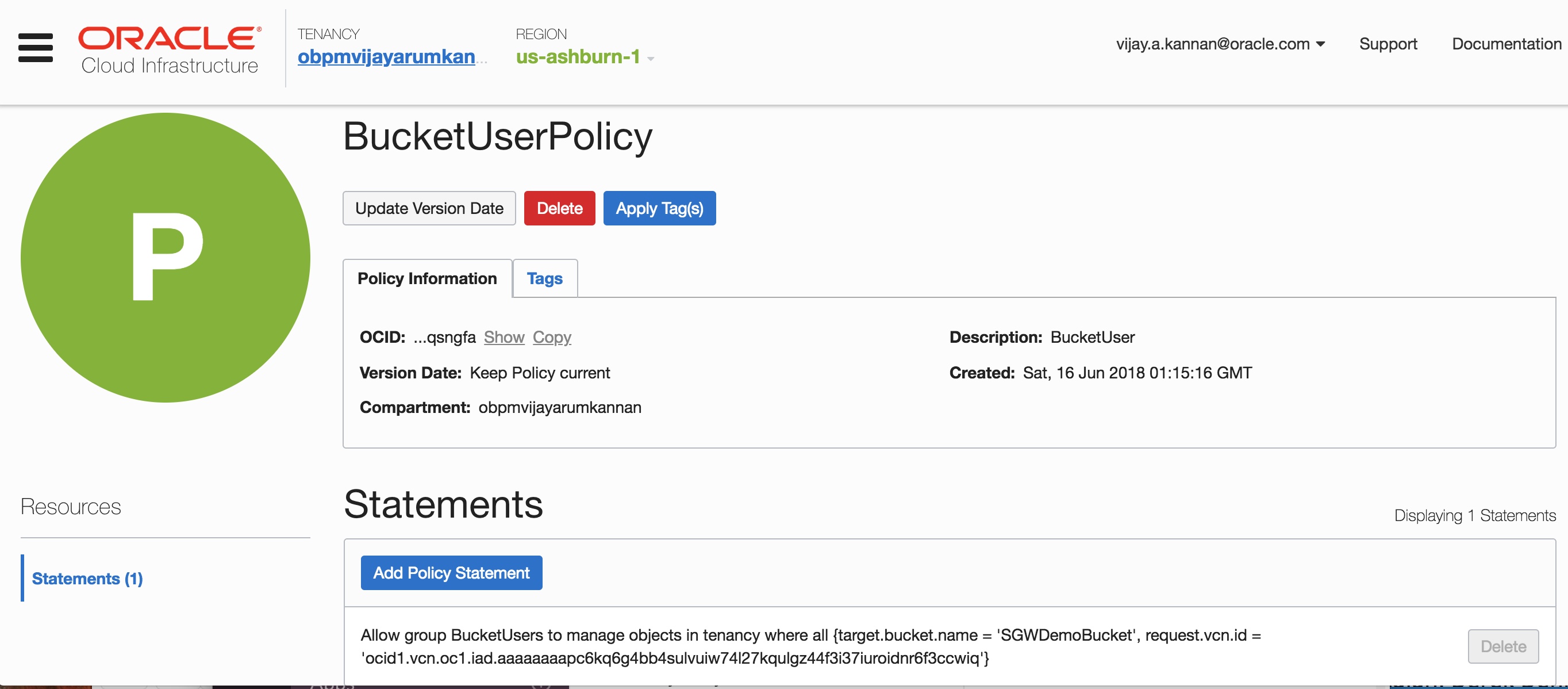Image resolution: width=1568 pixels, height=689 pixels.
Task: Open the Support link
Action: (1388, 44)
